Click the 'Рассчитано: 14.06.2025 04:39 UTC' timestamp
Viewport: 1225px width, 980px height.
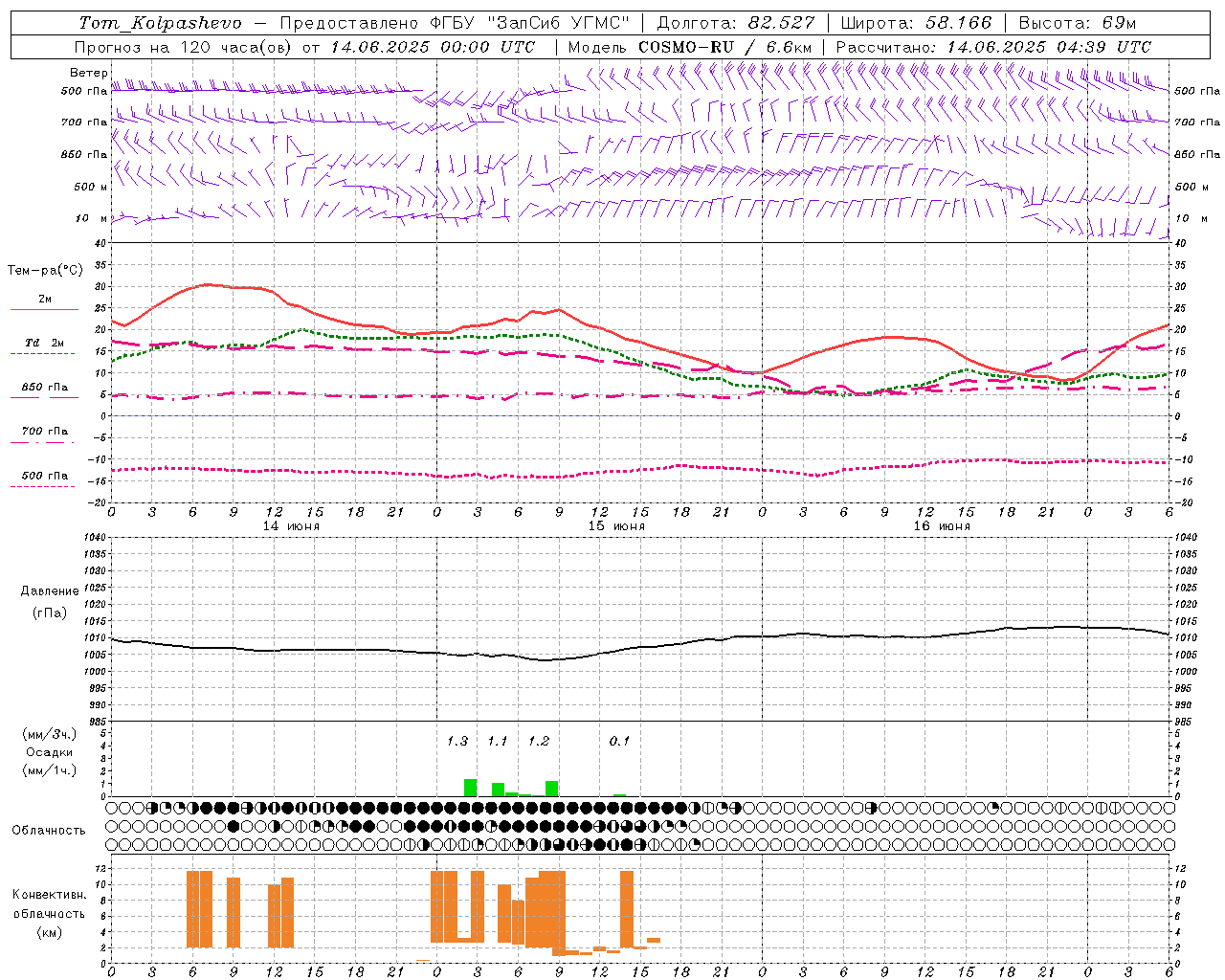[993, 47]
